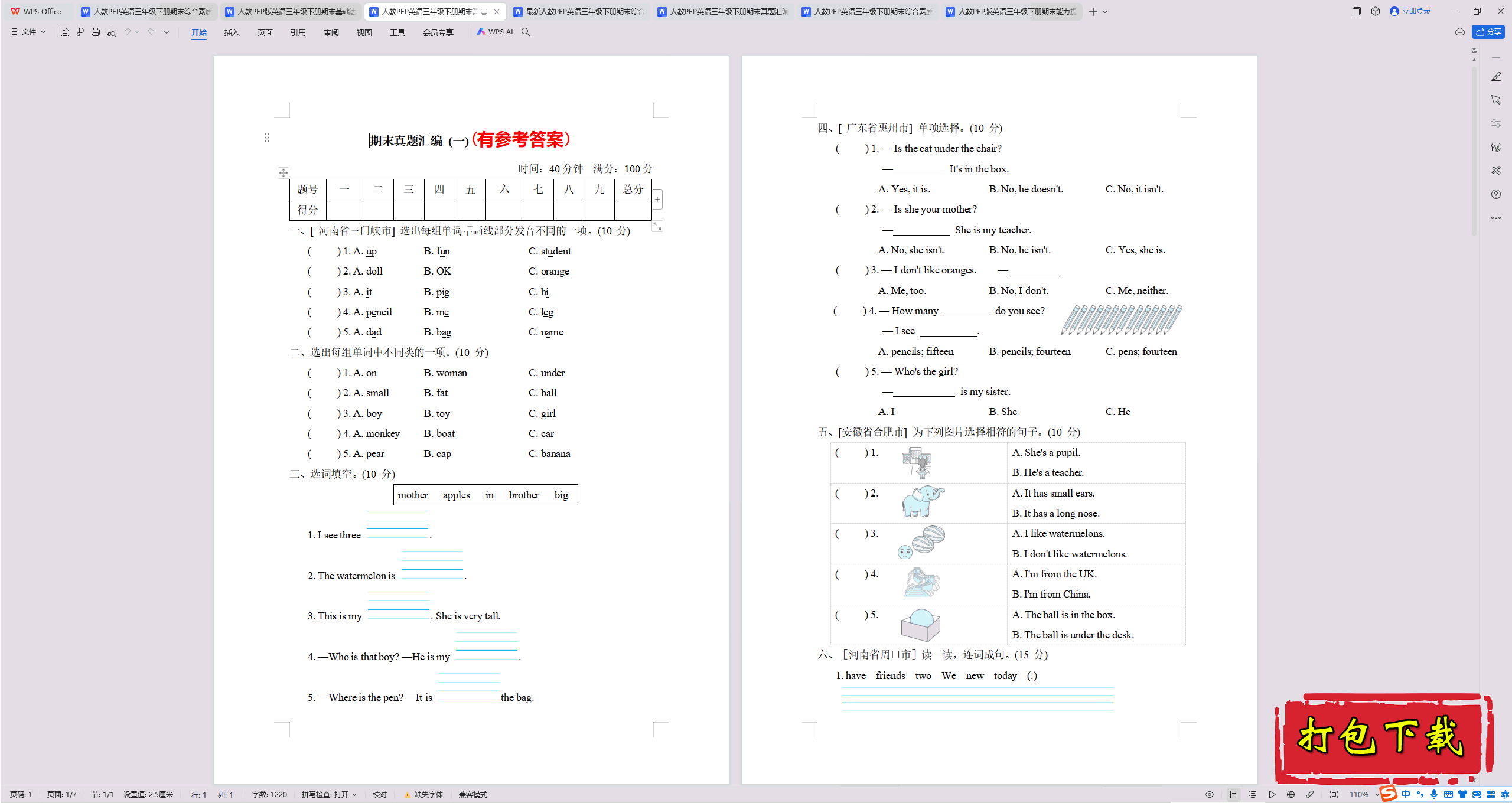
Task: Click 字数: 1220 word count
Action: pyautogui.click(x=269, y=795)
